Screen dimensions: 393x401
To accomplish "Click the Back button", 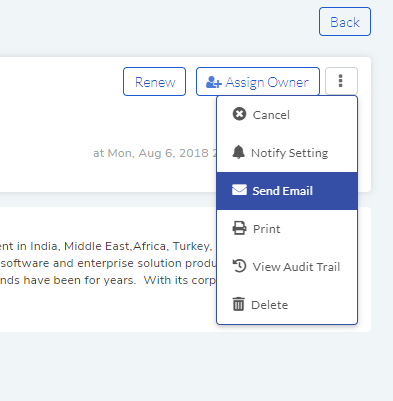I will click(345, 22).
